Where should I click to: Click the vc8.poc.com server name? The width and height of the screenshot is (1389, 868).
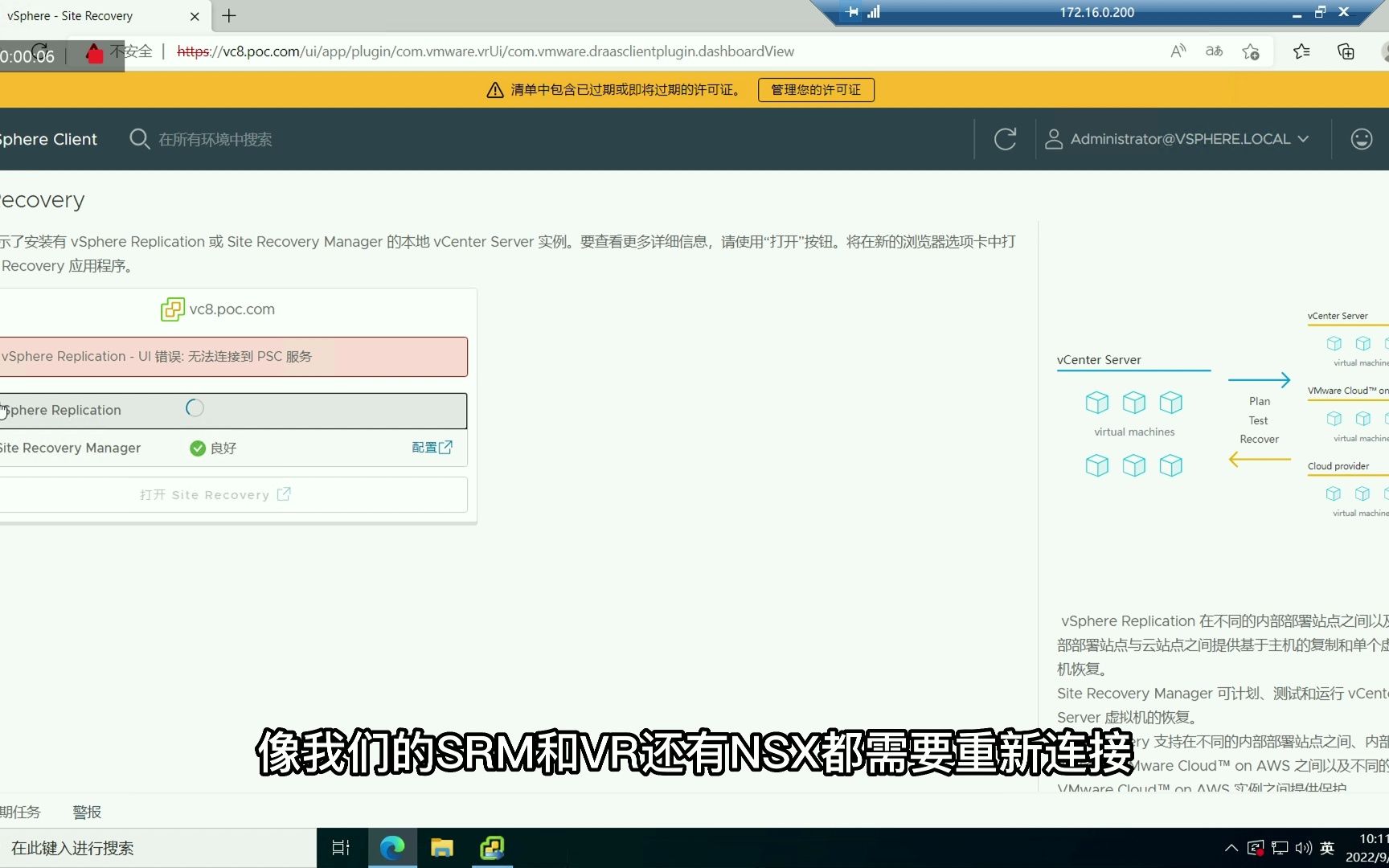232,309
